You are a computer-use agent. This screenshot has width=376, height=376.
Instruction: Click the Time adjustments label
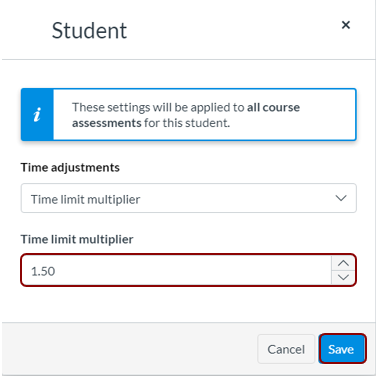pyautogui.click(x=70, y=167)
